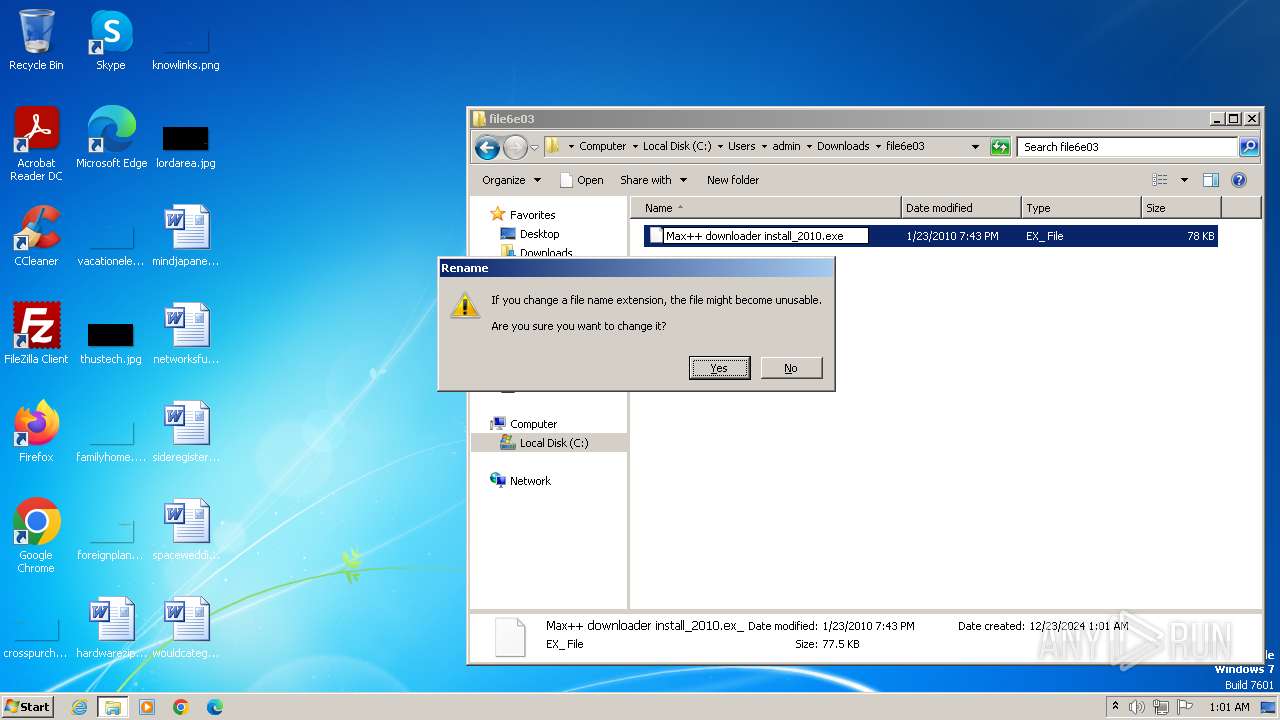Select the hardwarezip Word document icon
This screenshot has width=1280, height=720.
click(x=111, y=627)
